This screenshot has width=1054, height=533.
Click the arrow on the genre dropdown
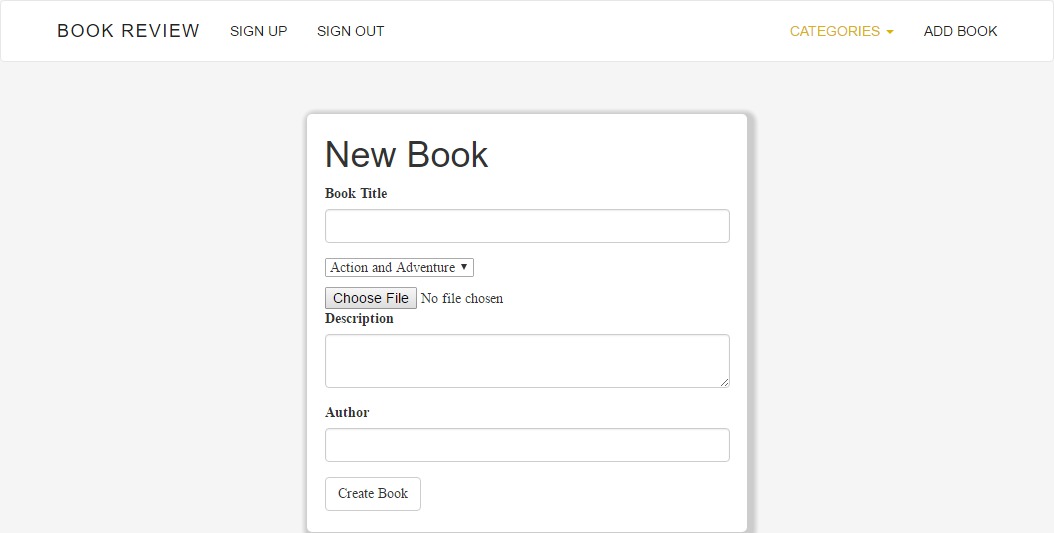(x=464, y=267)
